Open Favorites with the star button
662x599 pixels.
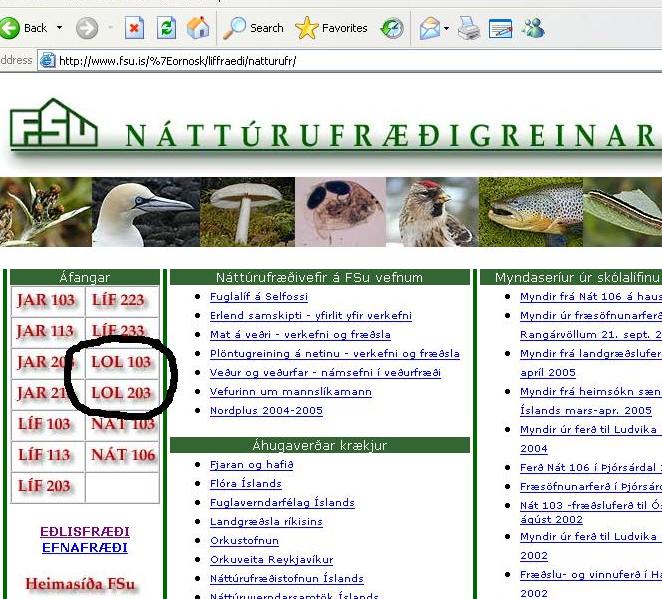coord(331,28)
